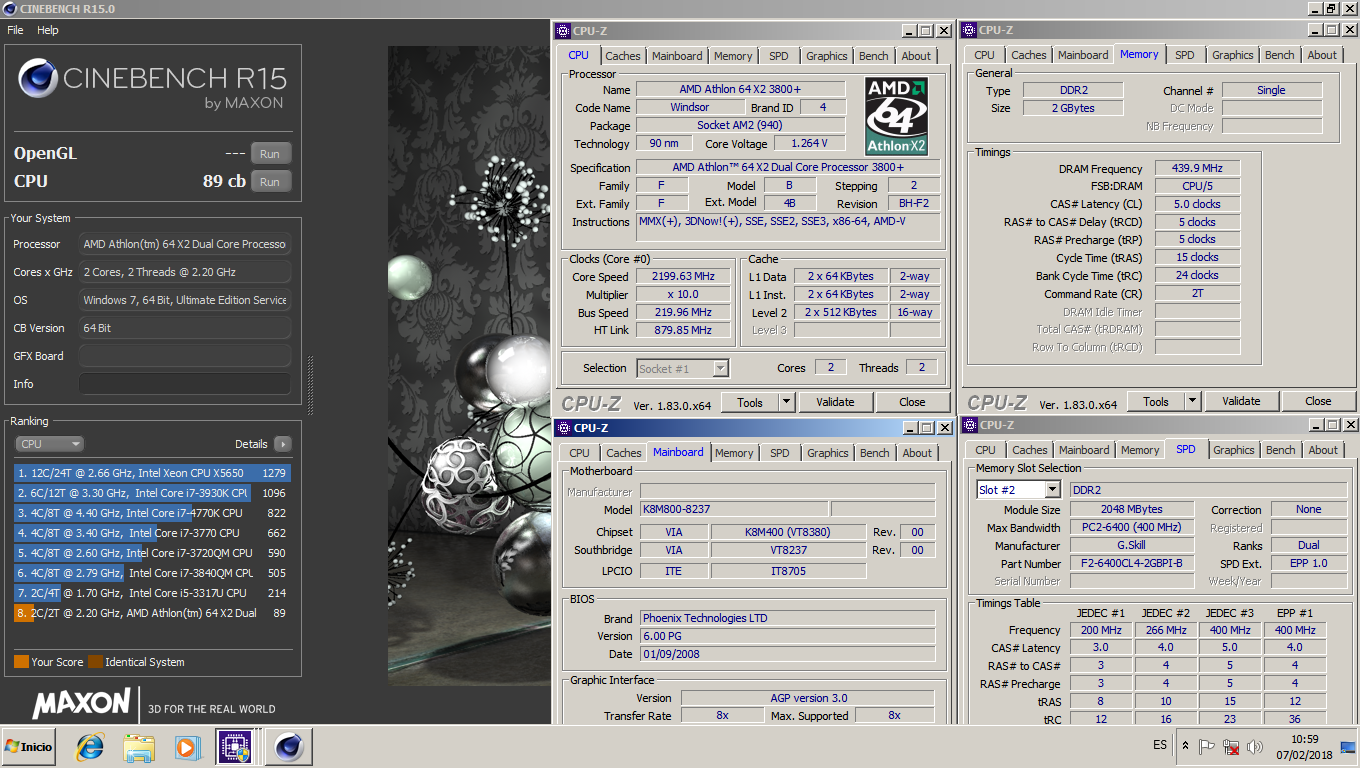Select AMD Athlon 64 X2 ranking row

tap(152, 613)
